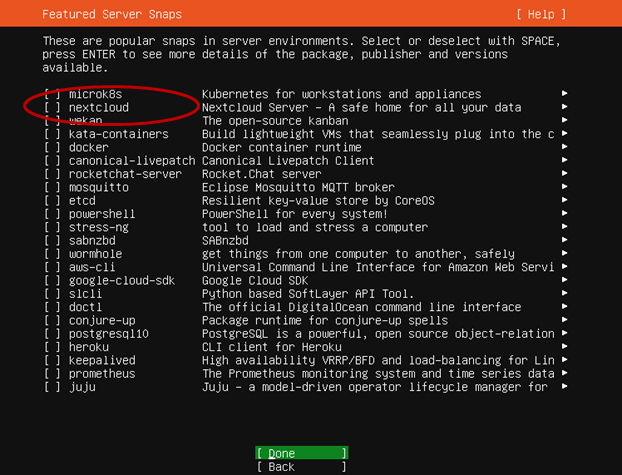The height and width of the screenshot is (475, 622).
Task: Click 'Google Cloud SDK' description text
Action: point(255,281)
